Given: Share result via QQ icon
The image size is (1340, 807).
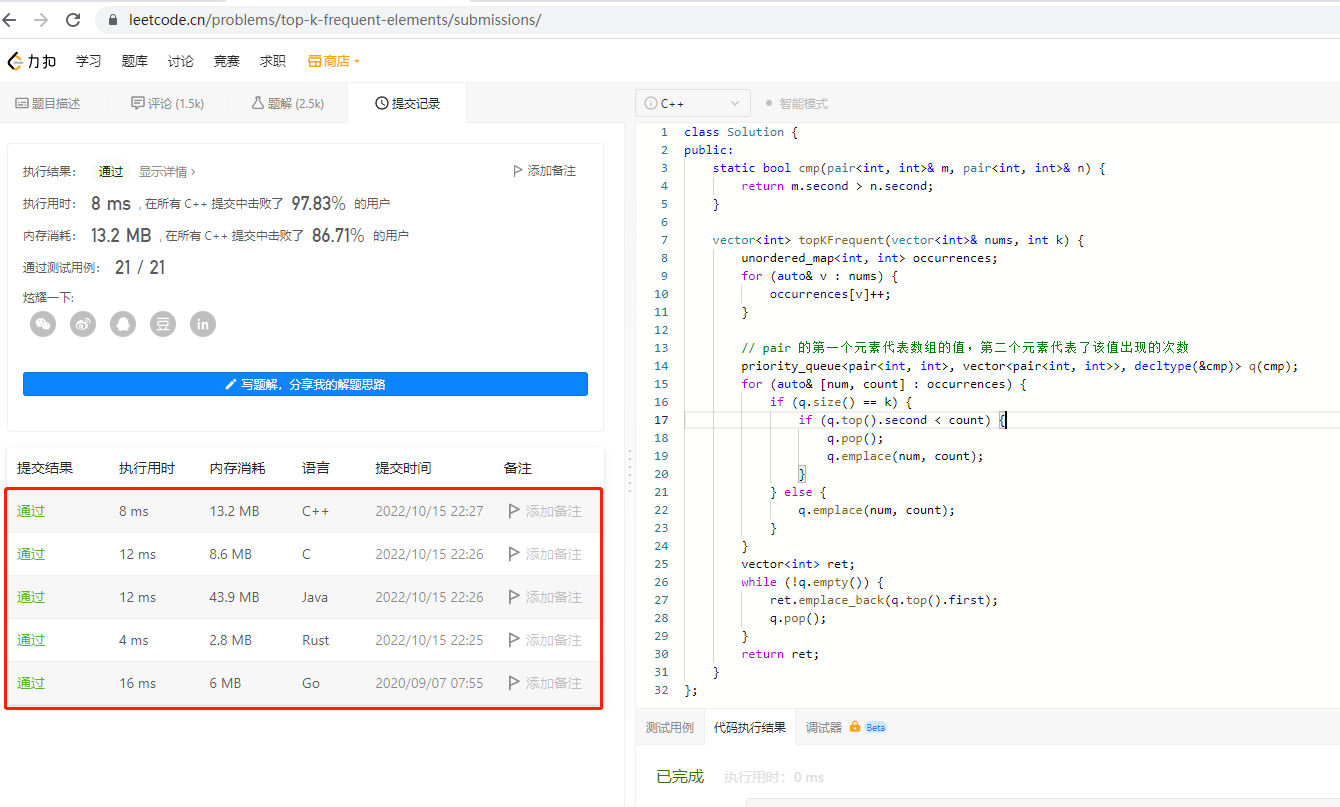Looking at the screenshot, I should pyautogui.click(x=123, y=324).
